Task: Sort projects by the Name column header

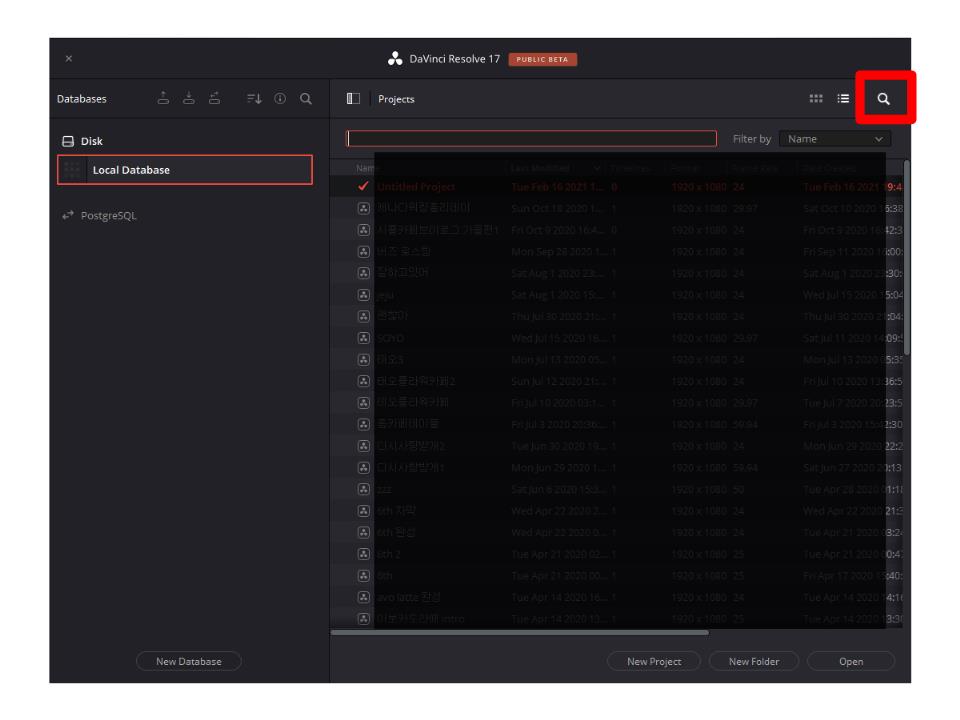Action: pyautogui.click(x=367, y=168)
